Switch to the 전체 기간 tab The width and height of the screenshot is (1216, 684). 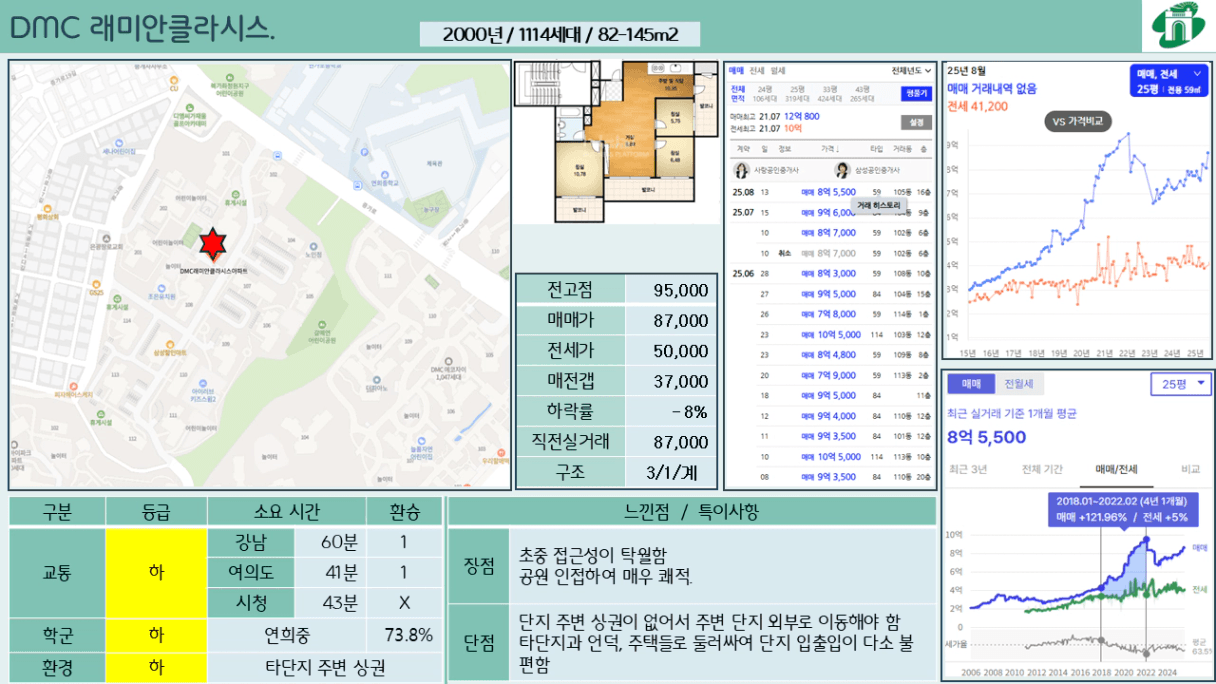click(1042, 468)
